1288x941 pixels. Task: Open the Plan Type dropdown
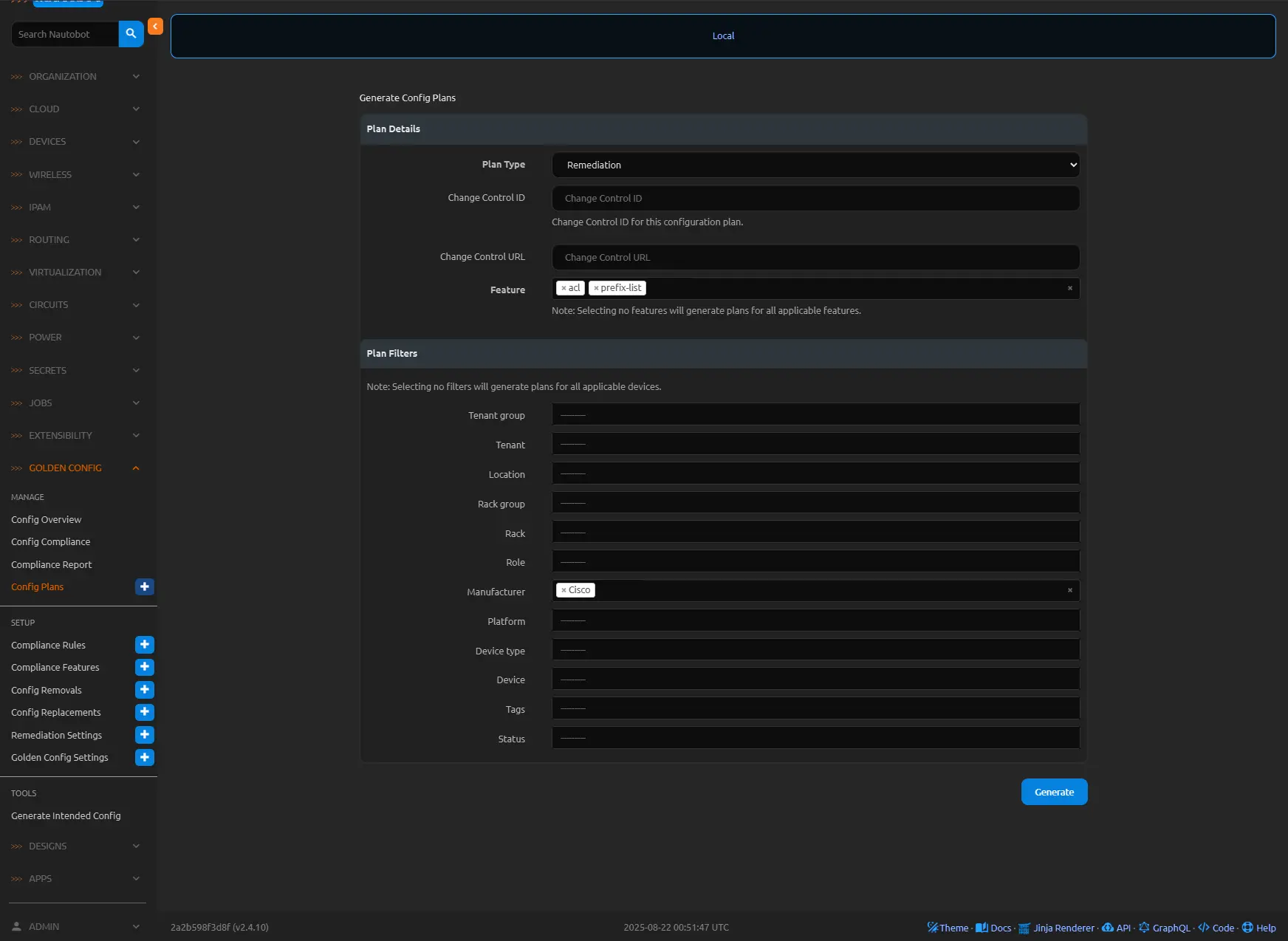815,165
